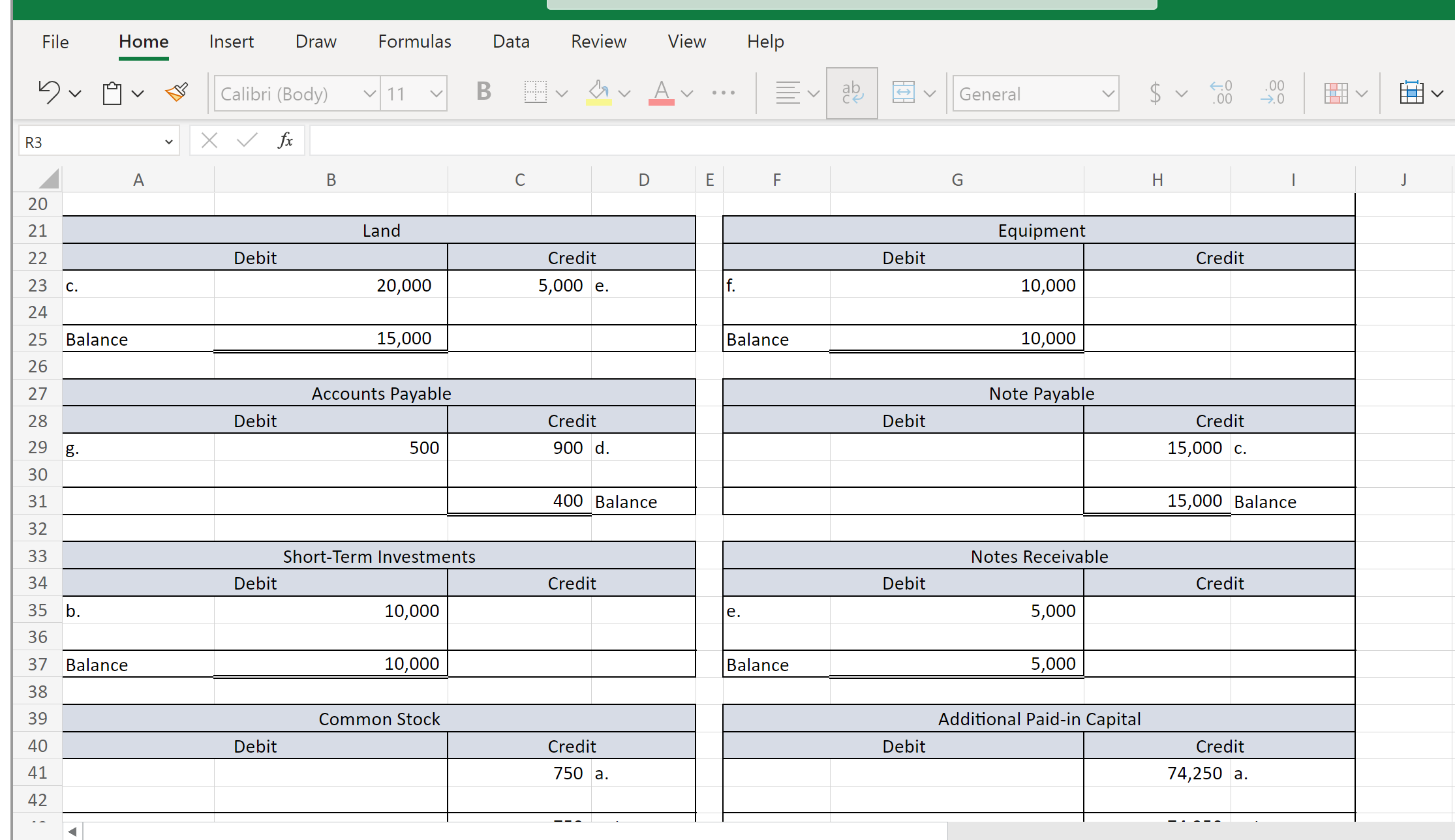Image resolution: width=1455 pixels, height=840 pixels.
Task: Select the Format Painter icon
Action: pyautogui.click(x=176, y=92)
